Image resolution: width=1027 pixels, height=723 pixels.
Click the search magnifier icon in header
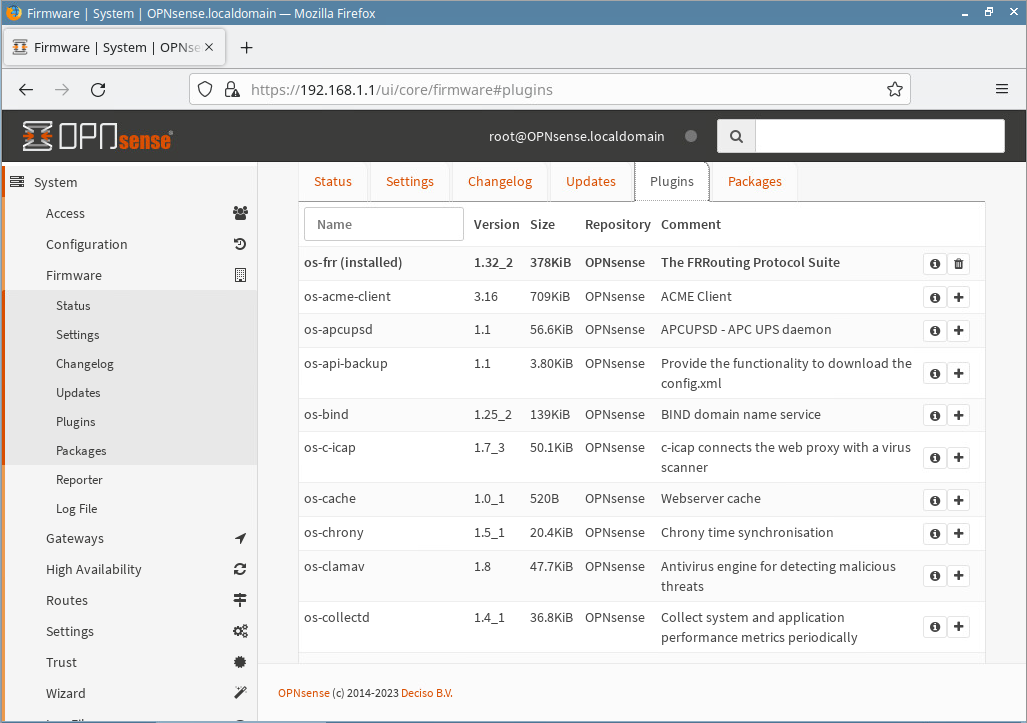point(736,136)
